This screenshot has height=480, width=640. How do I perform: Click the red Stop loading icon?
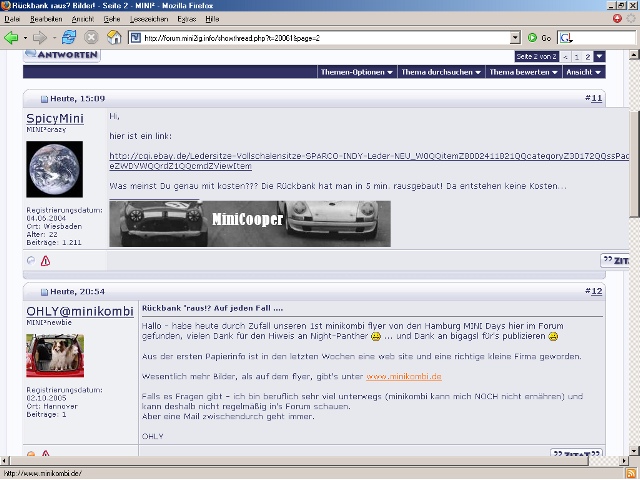point(93,38)
